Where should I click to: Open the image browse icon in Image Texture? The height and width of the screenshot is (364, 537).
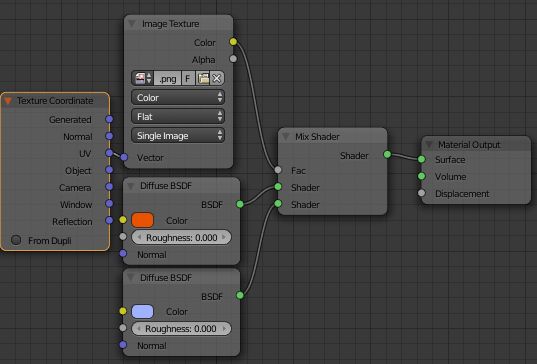[143, 78]
